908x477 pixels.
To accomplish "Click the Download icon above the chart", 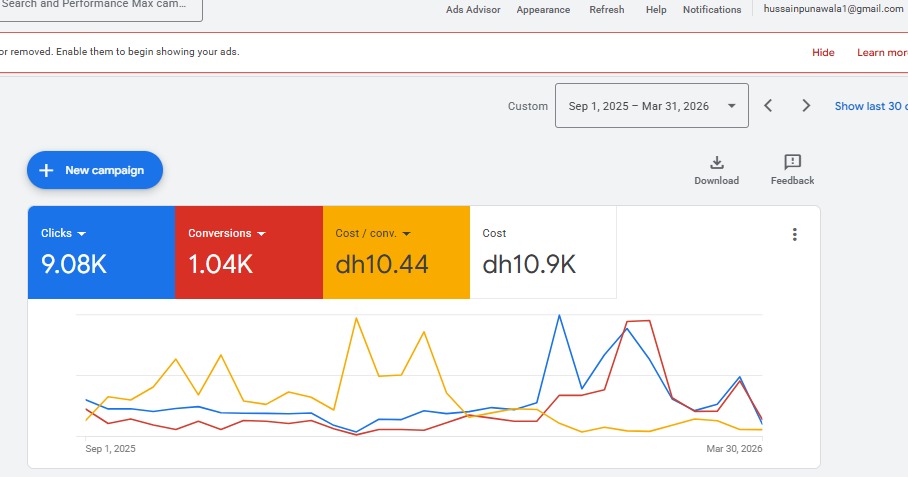I will pos(716,162).
